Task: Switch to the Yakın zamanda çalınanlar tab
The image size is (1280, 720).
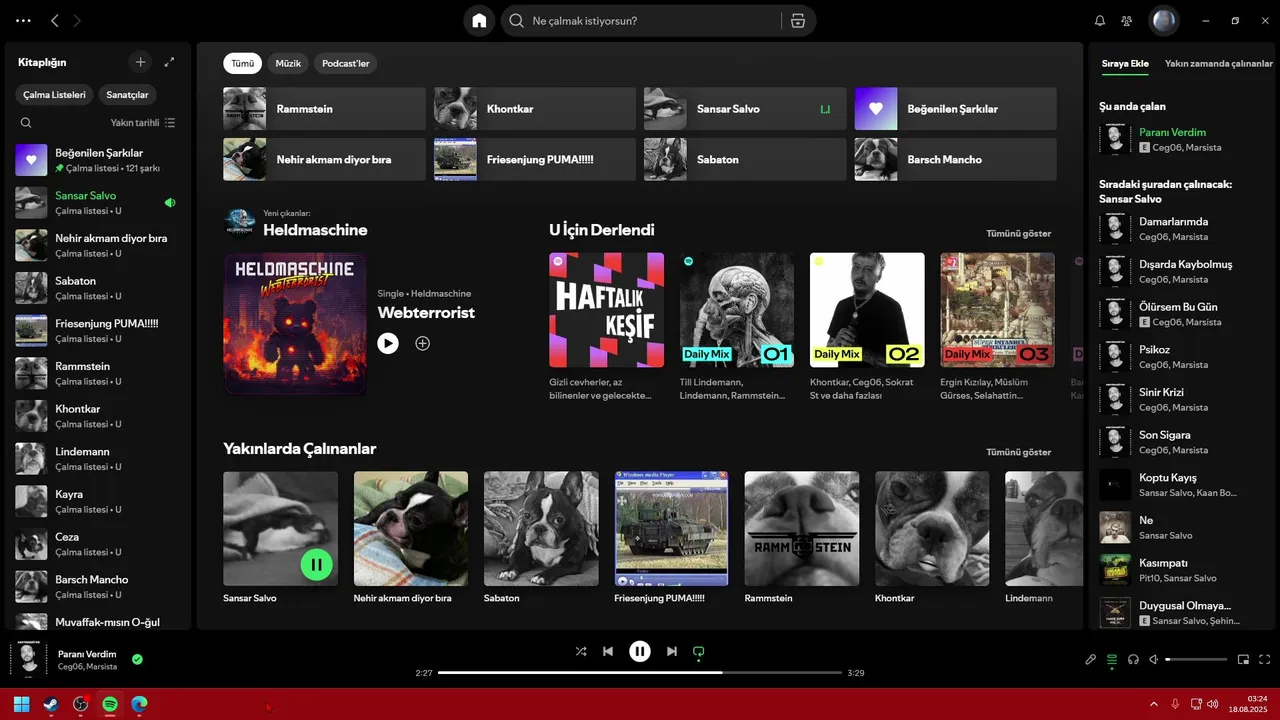Action: 1219,63
